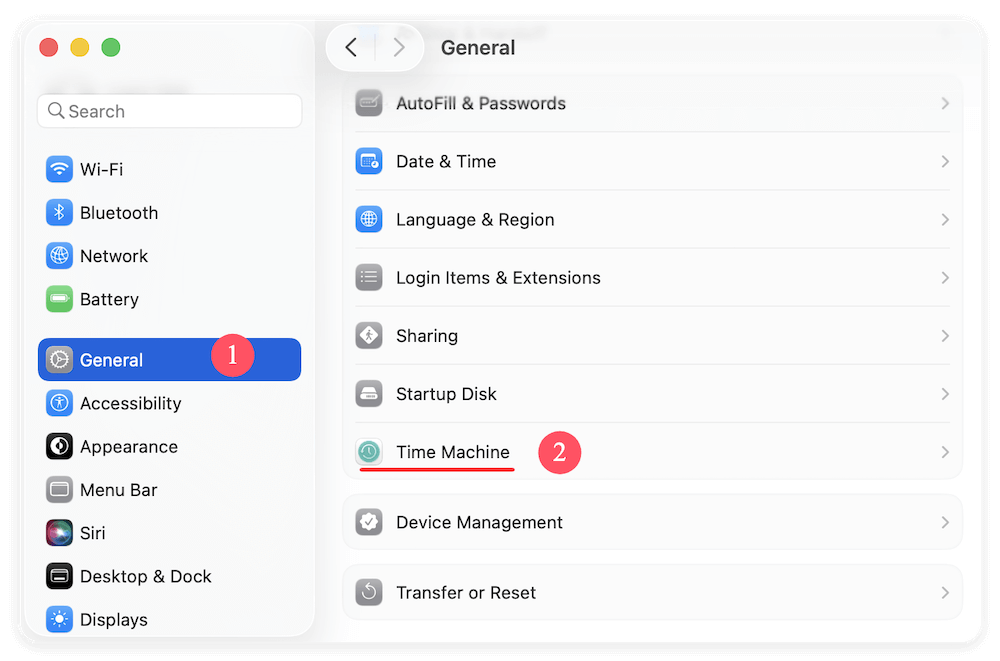Click the Bluetooth icon in sidebar
Screen dimensions: 1000x661
coord(59,212)
